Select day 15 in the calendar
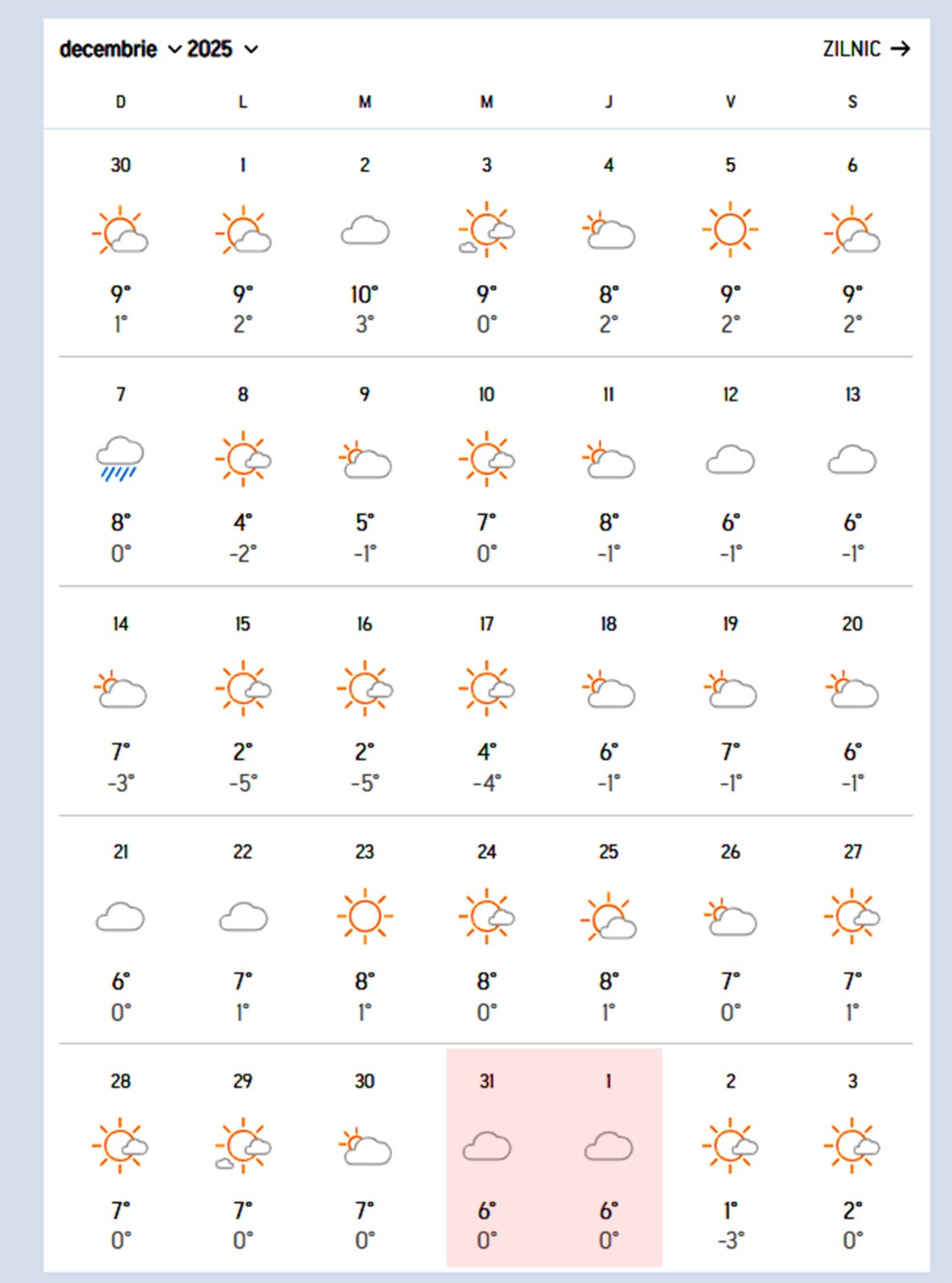Screen dimensions: 952x1283 coord(243,624)
